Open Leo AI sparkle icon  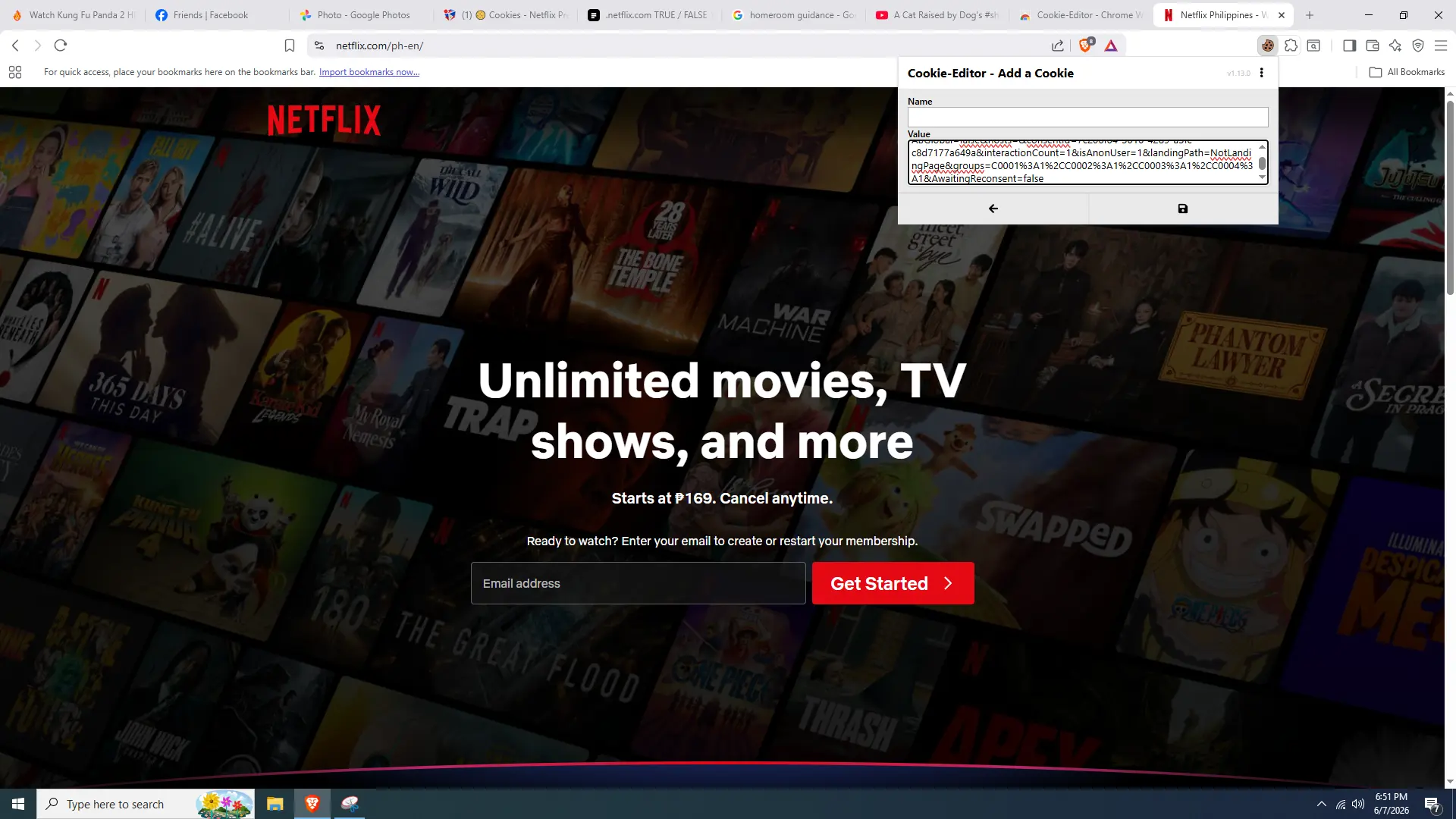click(1395, 45)
